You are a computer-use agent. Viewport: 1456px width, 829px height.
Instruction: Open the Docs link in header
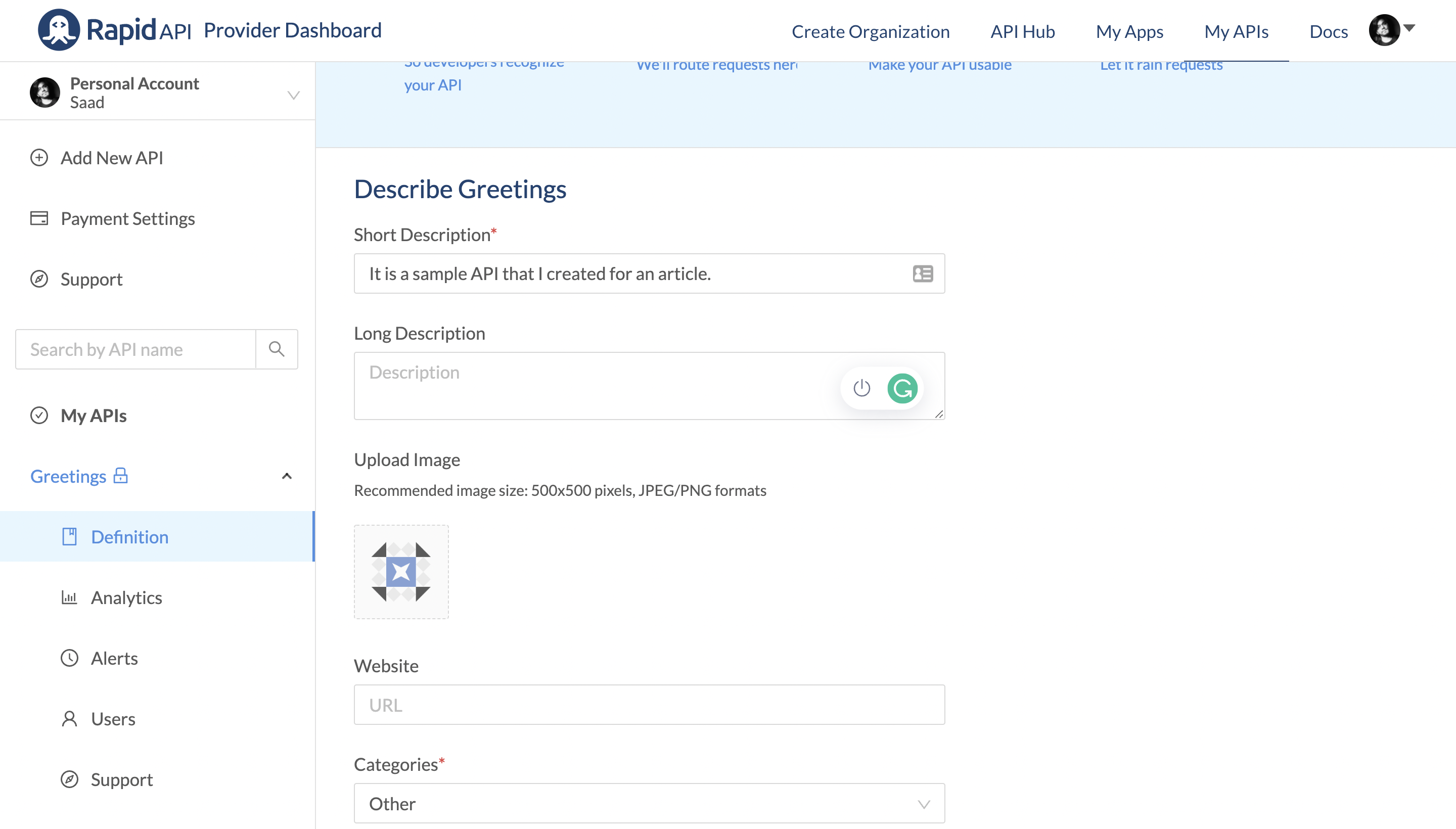click(x=1328, y=31)
